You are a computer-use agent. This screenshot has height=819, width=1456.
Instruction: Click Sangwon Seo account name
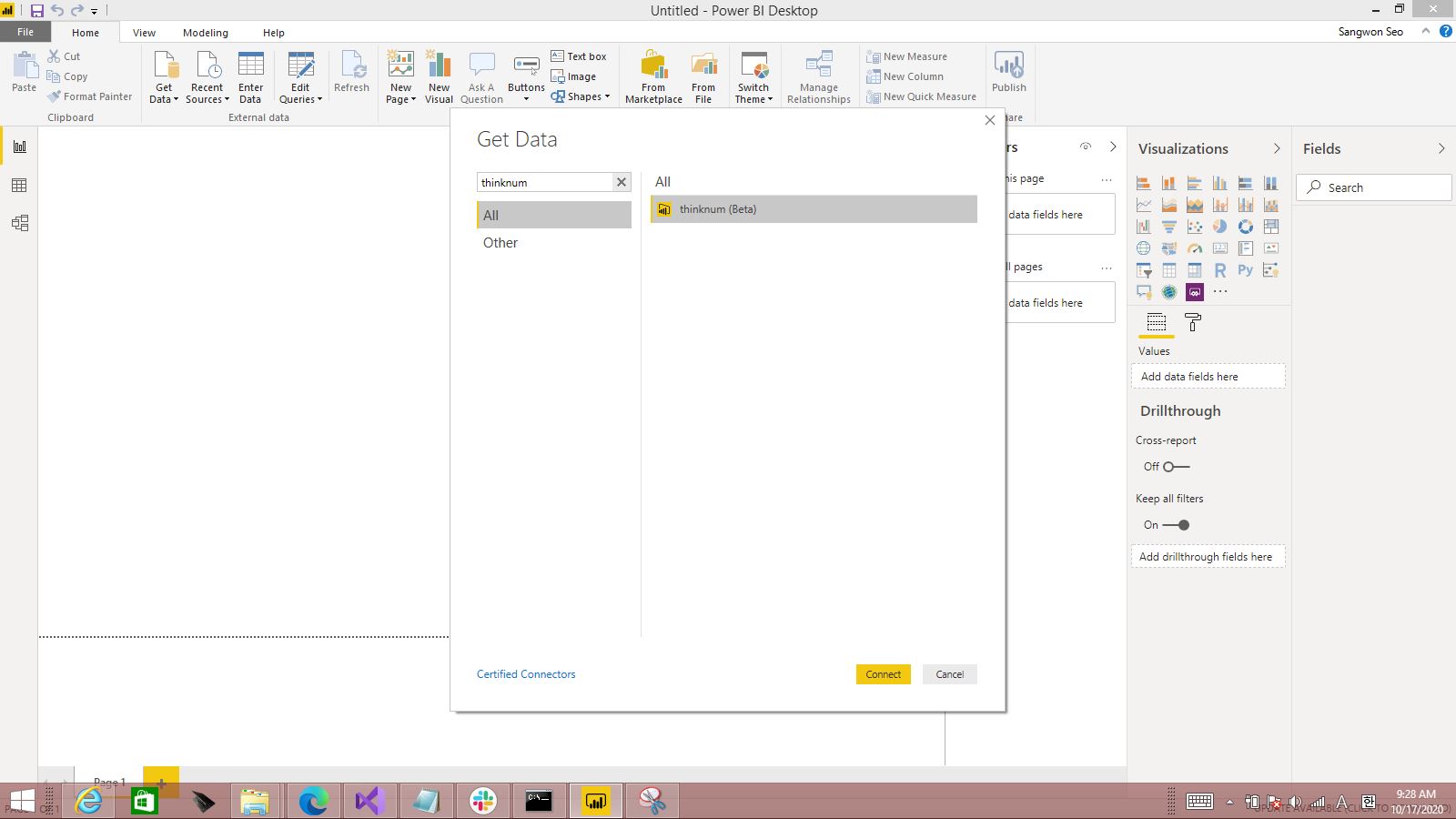pyautogui.click(x=1370, y=32)
